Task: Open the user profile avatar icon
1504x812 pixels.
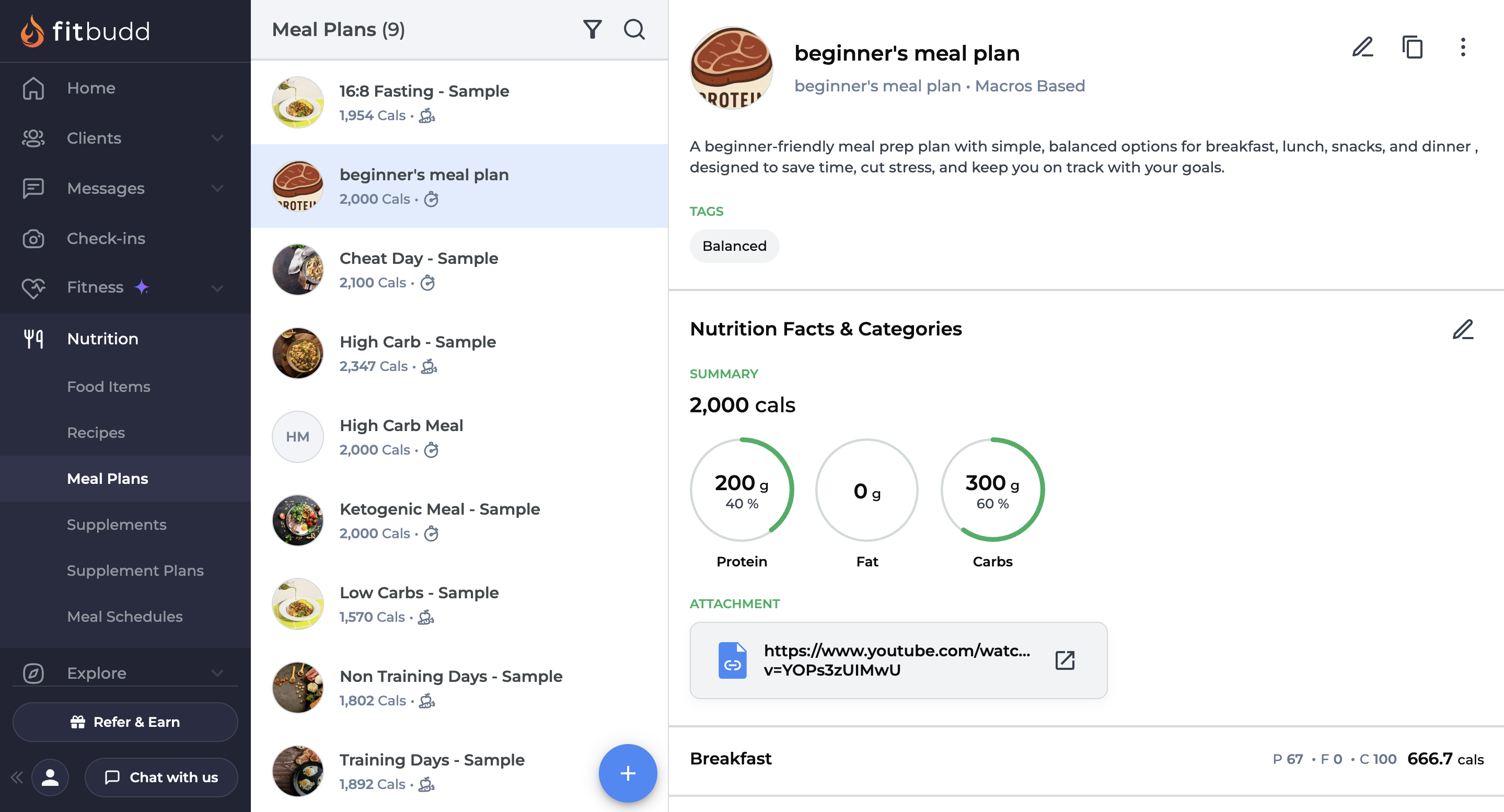Action: 50,778
